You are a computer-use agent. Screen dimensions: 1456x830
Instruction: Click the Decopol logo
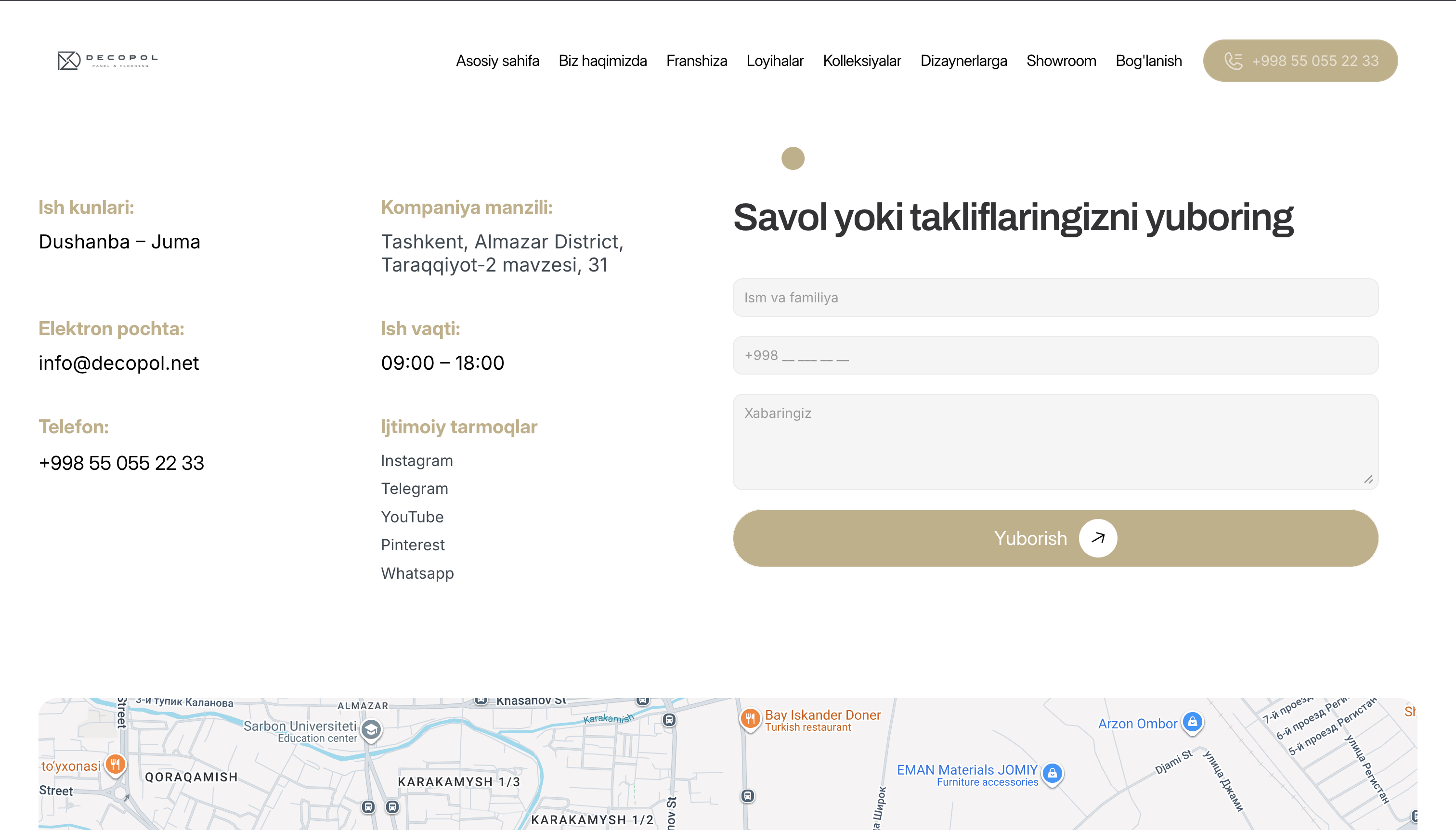coord(108,61)
